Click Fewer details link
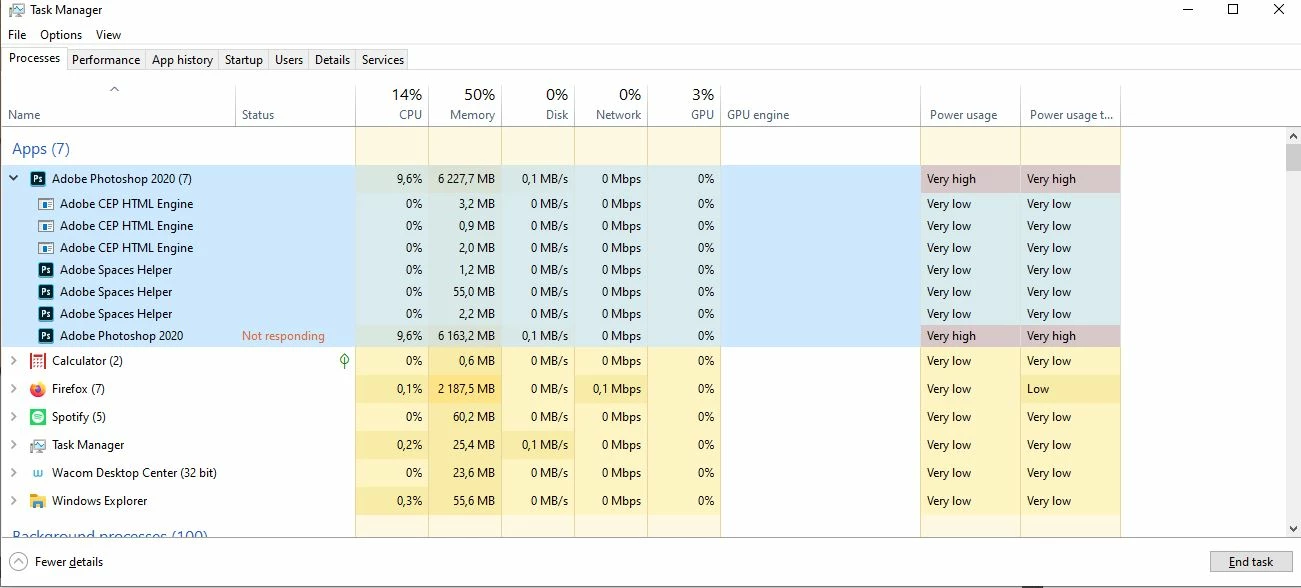 (69, 562)
